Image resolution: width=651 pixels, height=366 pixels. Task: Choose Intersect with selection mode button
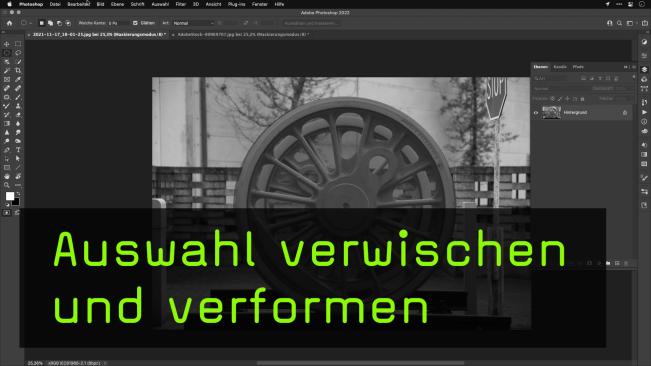pyautogui.click(x=69, y=23)
